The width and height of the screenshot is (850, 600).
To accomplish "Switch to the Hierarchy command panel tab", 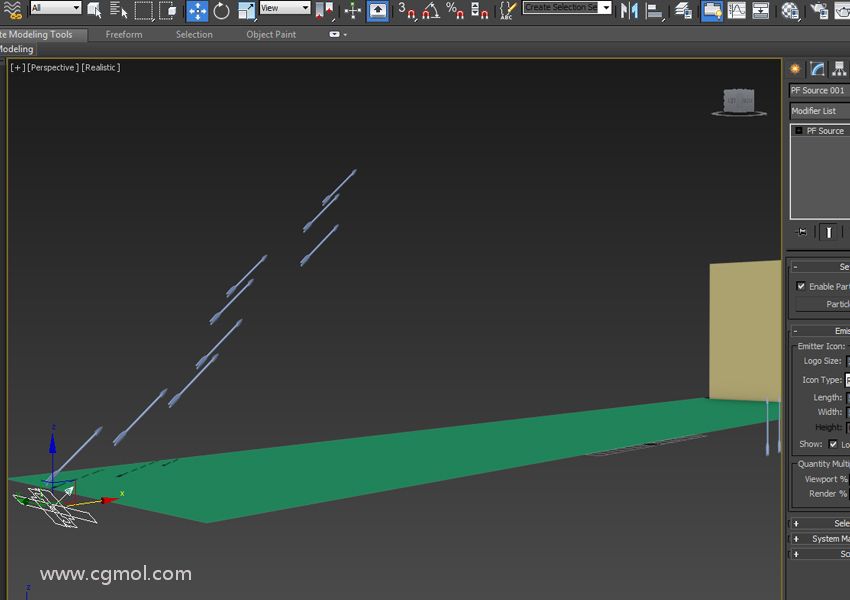I will 839,69.
